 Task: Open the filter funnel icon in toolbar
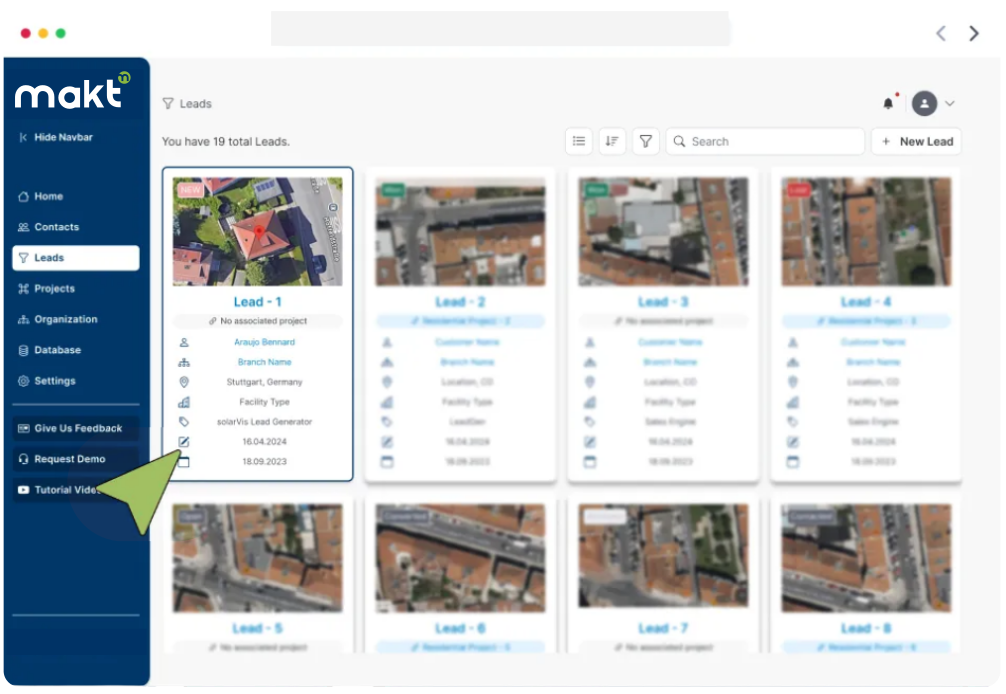click(646, 141)
